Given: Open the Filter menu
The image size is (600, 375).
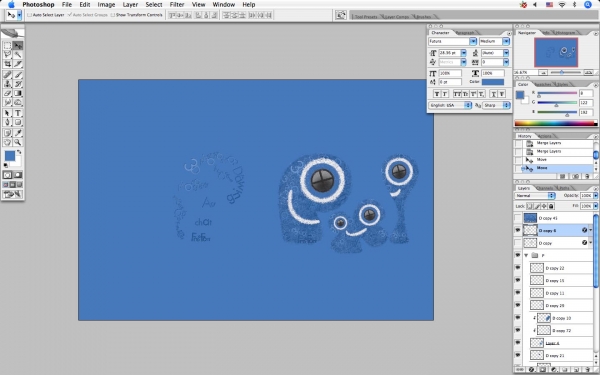Looking at the screenshot, I should pyautogui.click(x=177, y=5).
